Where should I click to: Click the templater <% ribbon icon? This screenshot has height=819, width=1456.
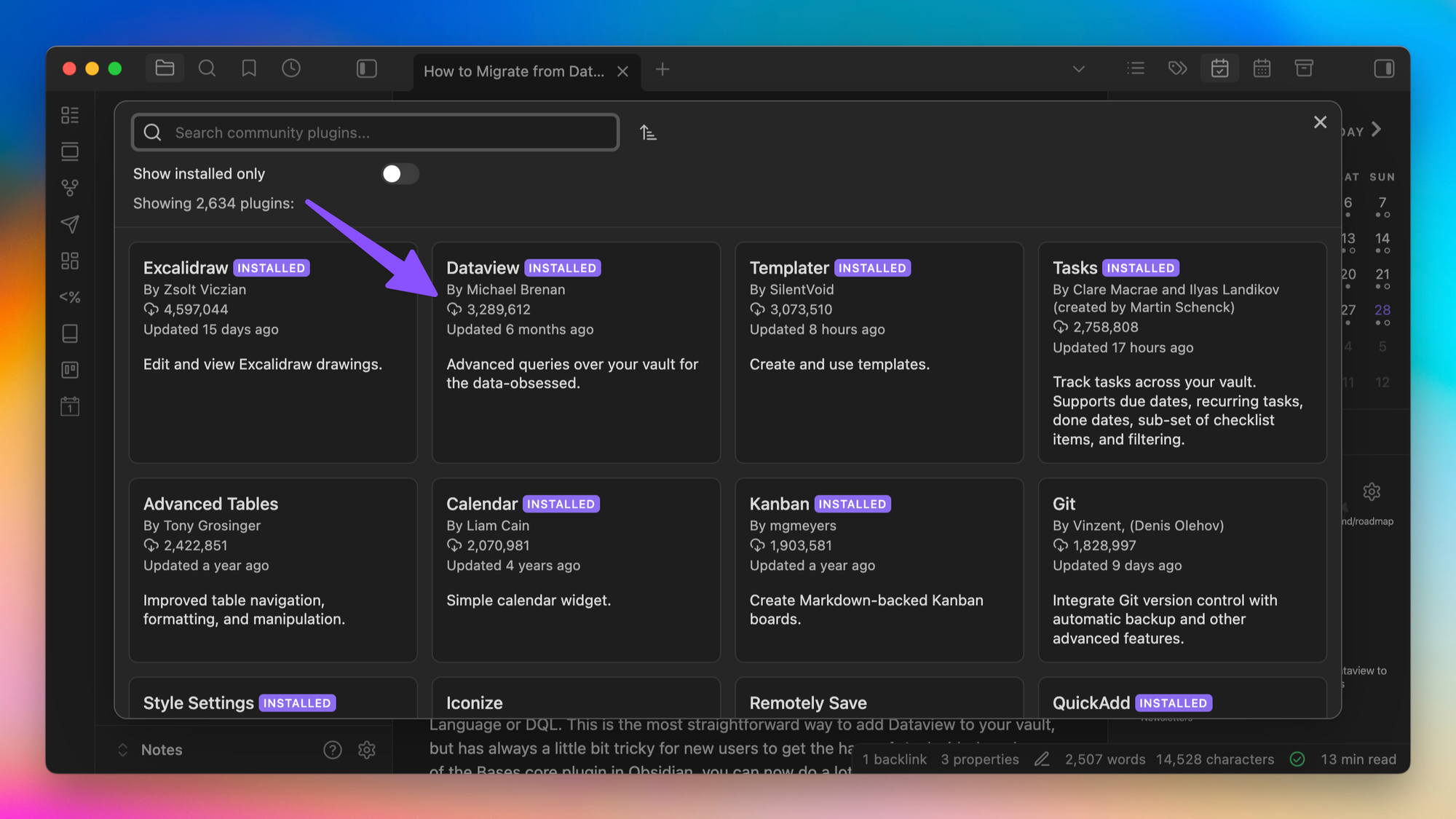point(70,297)
